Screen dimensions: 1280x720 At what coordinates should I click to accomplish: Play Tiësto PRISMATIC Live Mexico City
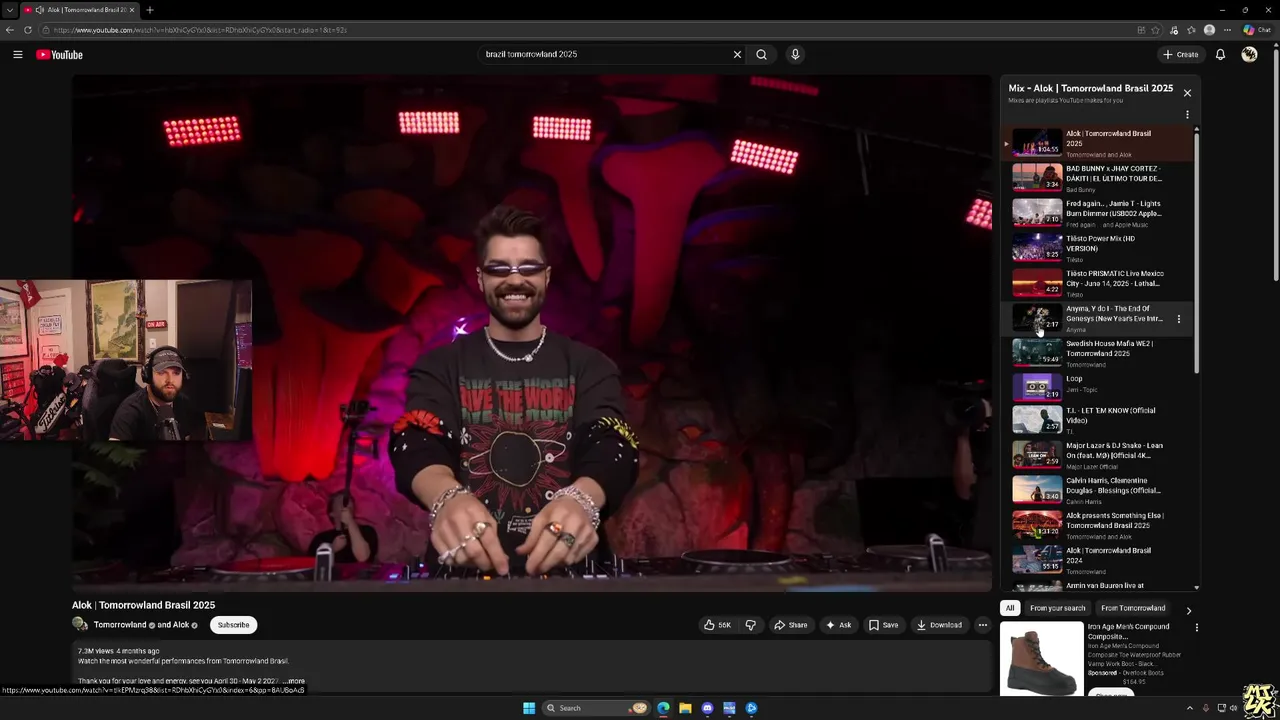coord(1097,282)
